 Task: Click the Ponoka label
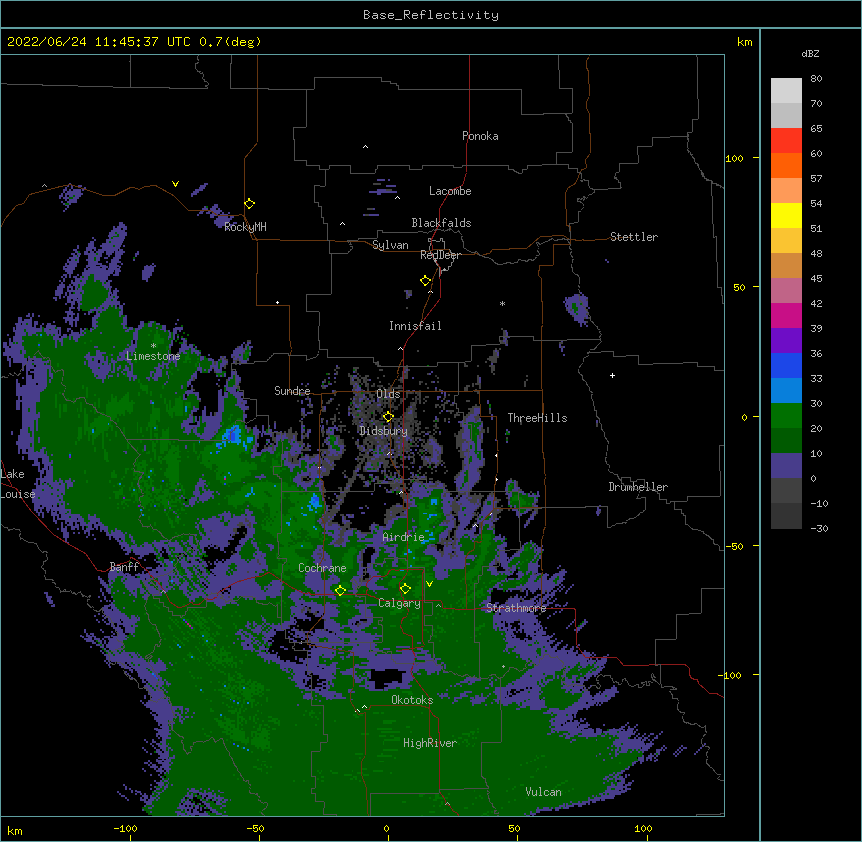coord(480,136)
